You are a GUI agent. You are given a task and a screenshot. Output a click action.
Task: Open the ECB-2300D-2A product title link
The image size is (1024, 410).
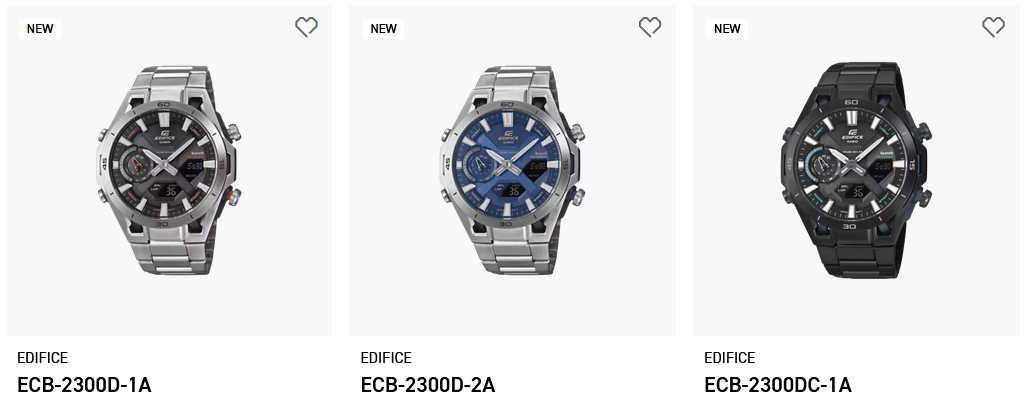click(428, 385)
